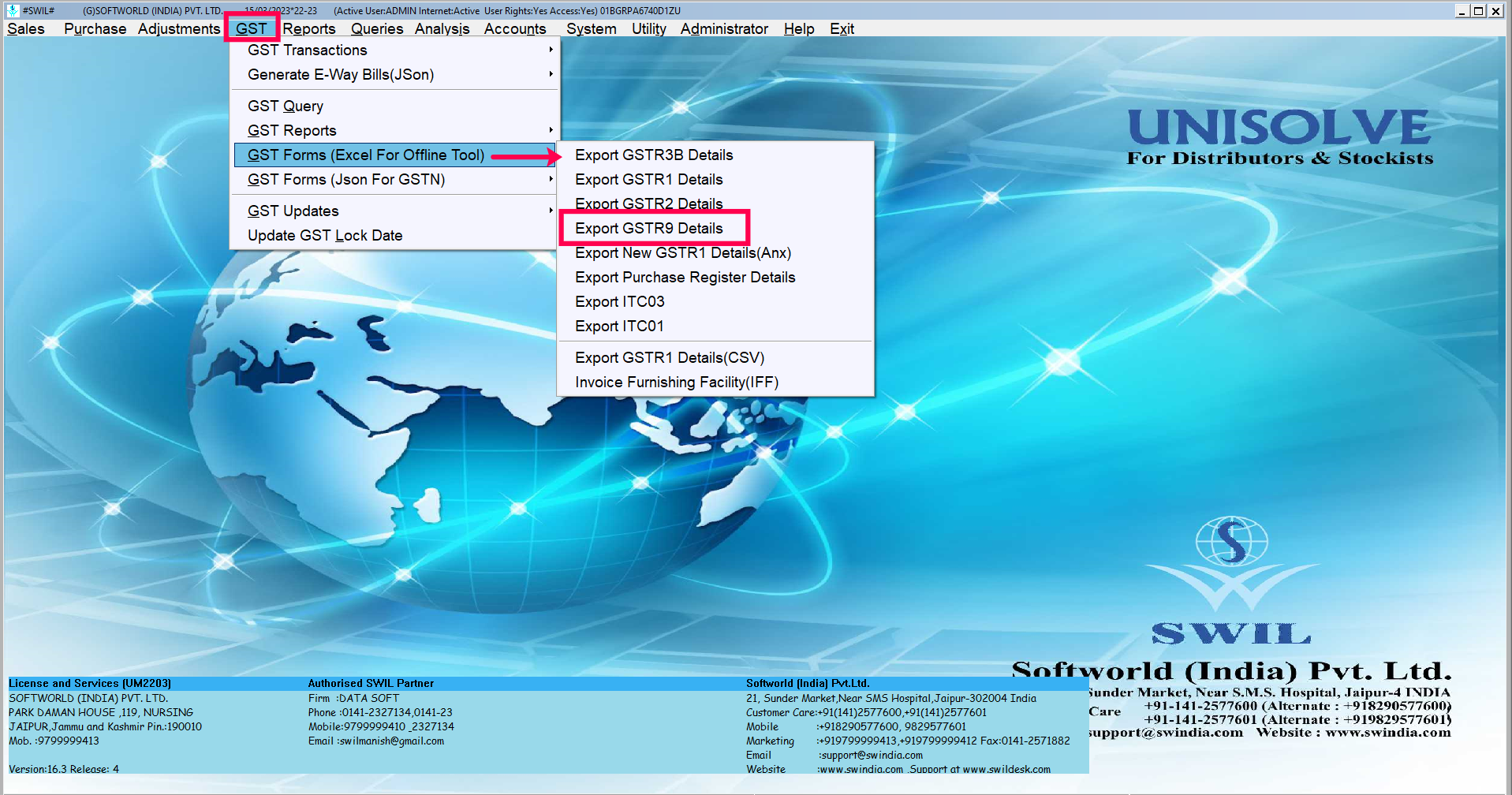This screenshot has height=795, width=1512.
Task: Click 'Version:16.3 Release: 4' text
Action: click(64, 769)
